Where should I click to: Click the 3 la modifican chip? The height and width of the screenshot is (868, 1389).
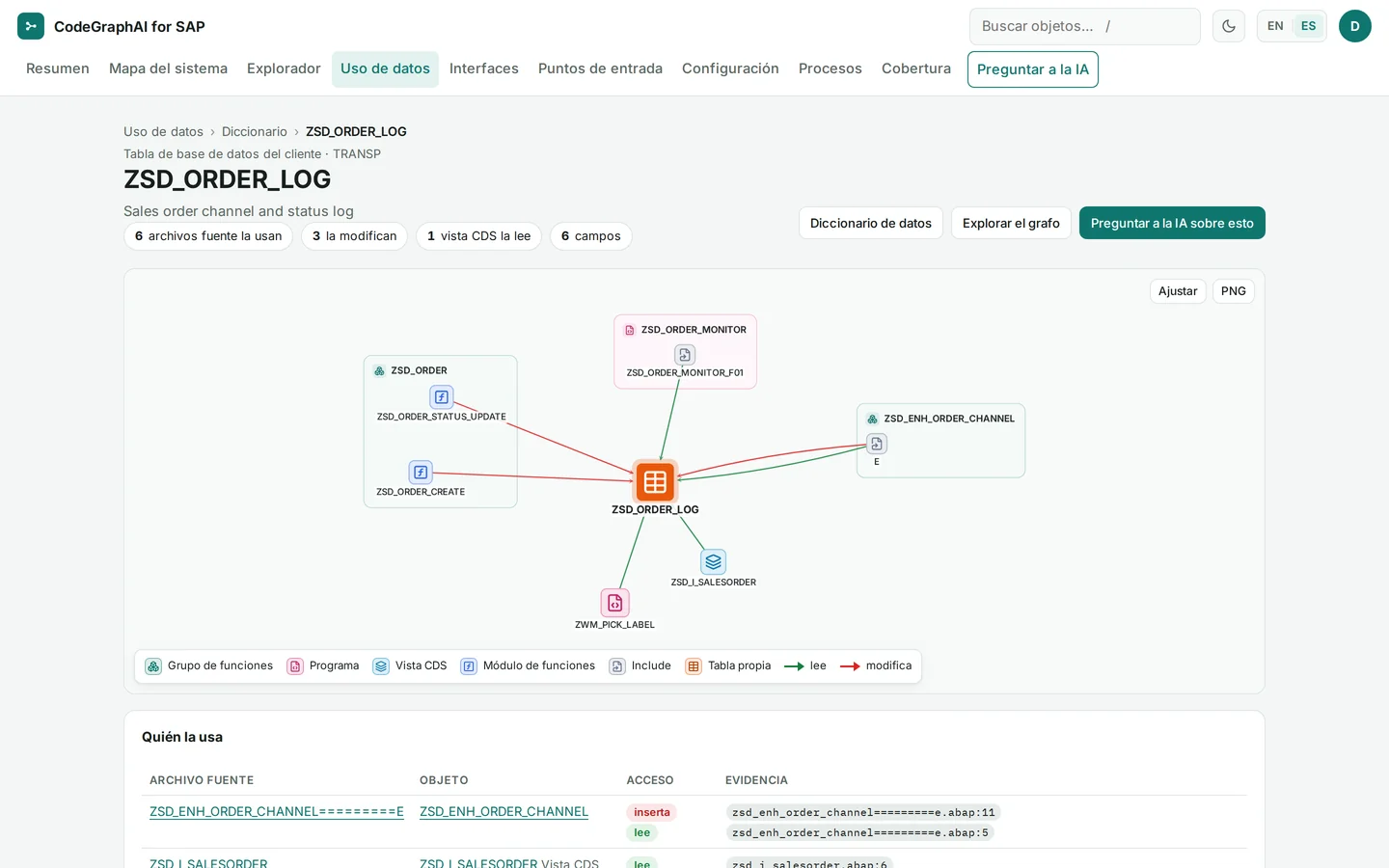click(x=355, y=236)
